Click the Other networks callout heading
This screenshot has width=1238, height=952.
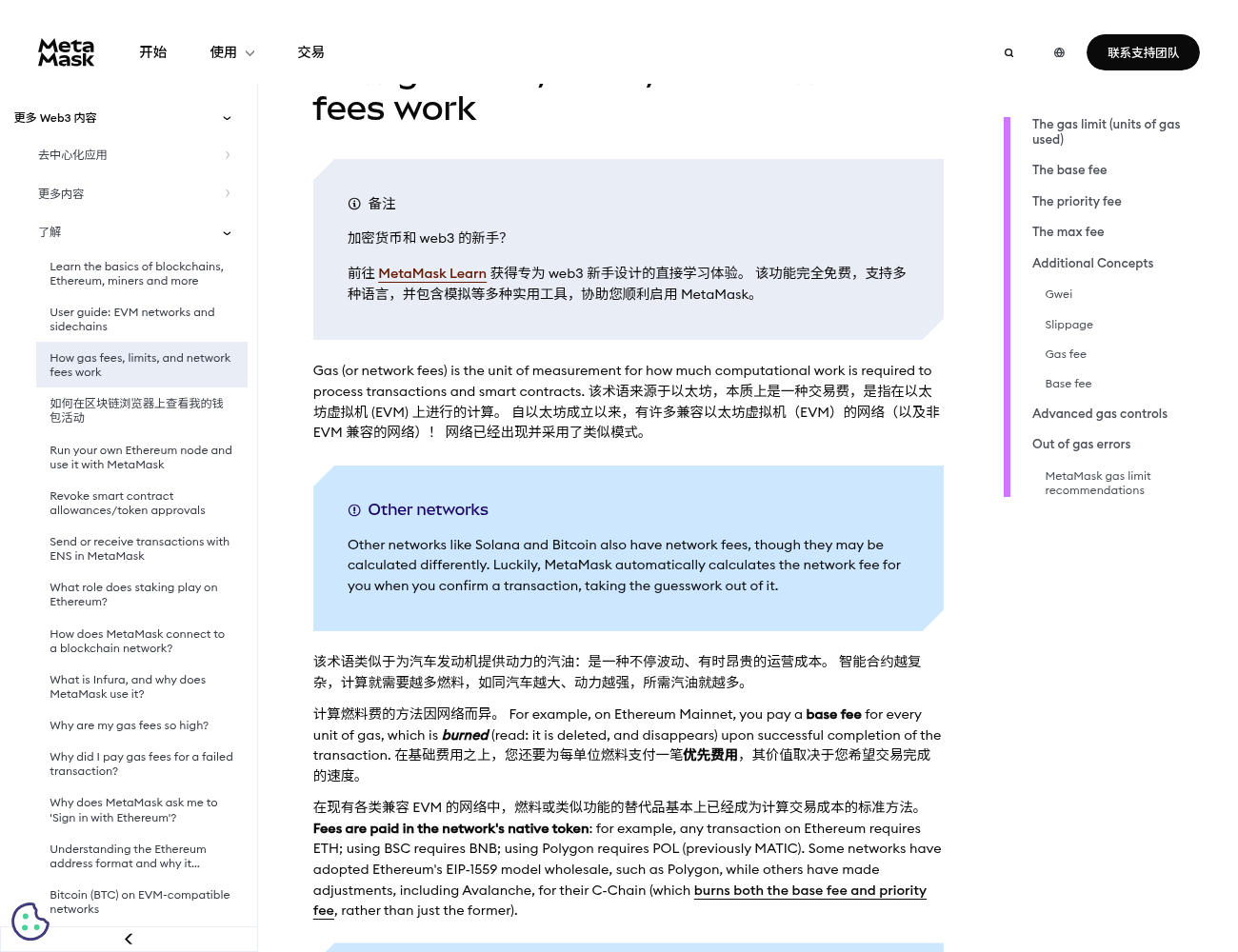coord(428,510)
